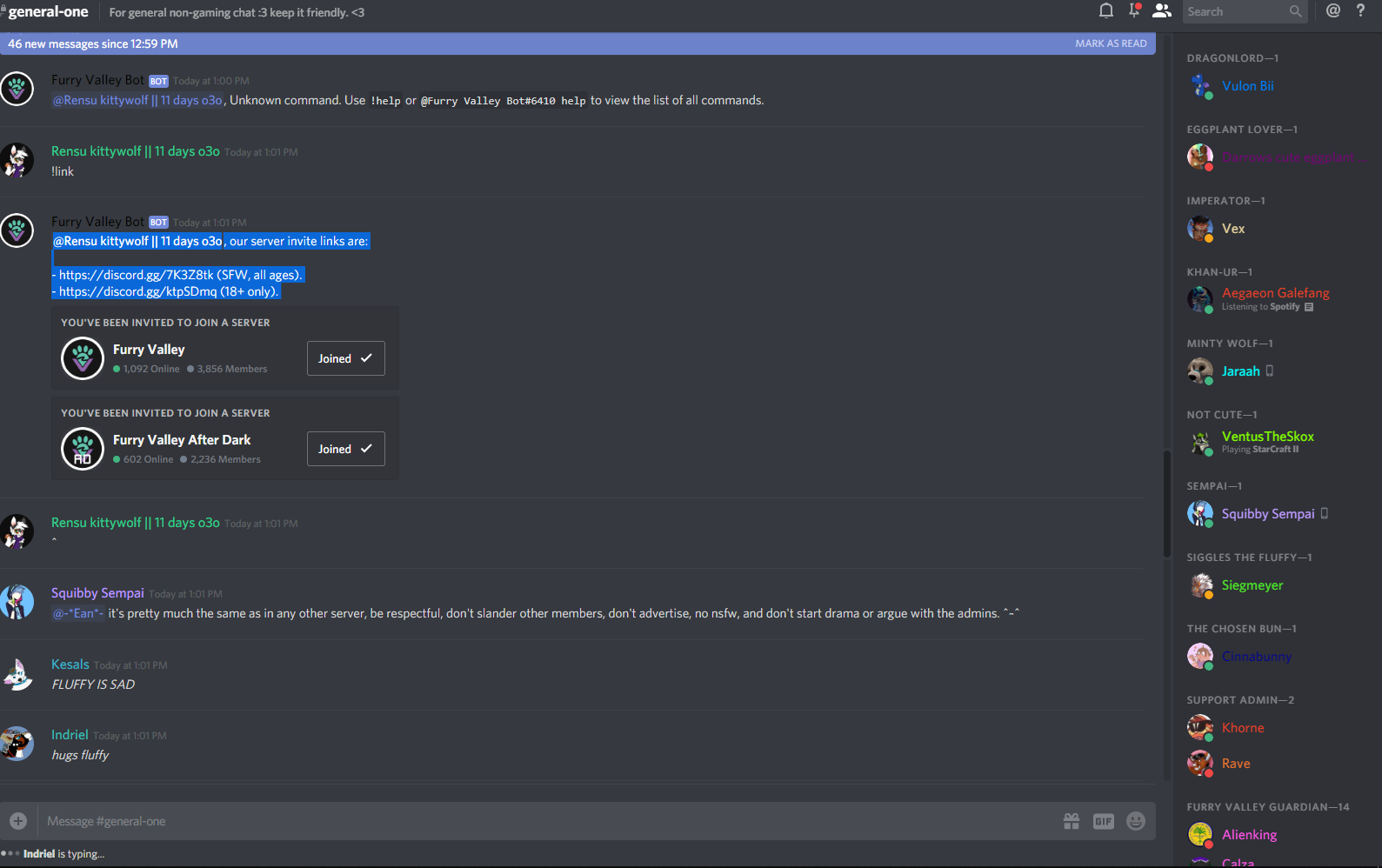Open 18+ discord.gg/ktpSDmq invite link
This screenshot has width=1382, height=868.
137,291
